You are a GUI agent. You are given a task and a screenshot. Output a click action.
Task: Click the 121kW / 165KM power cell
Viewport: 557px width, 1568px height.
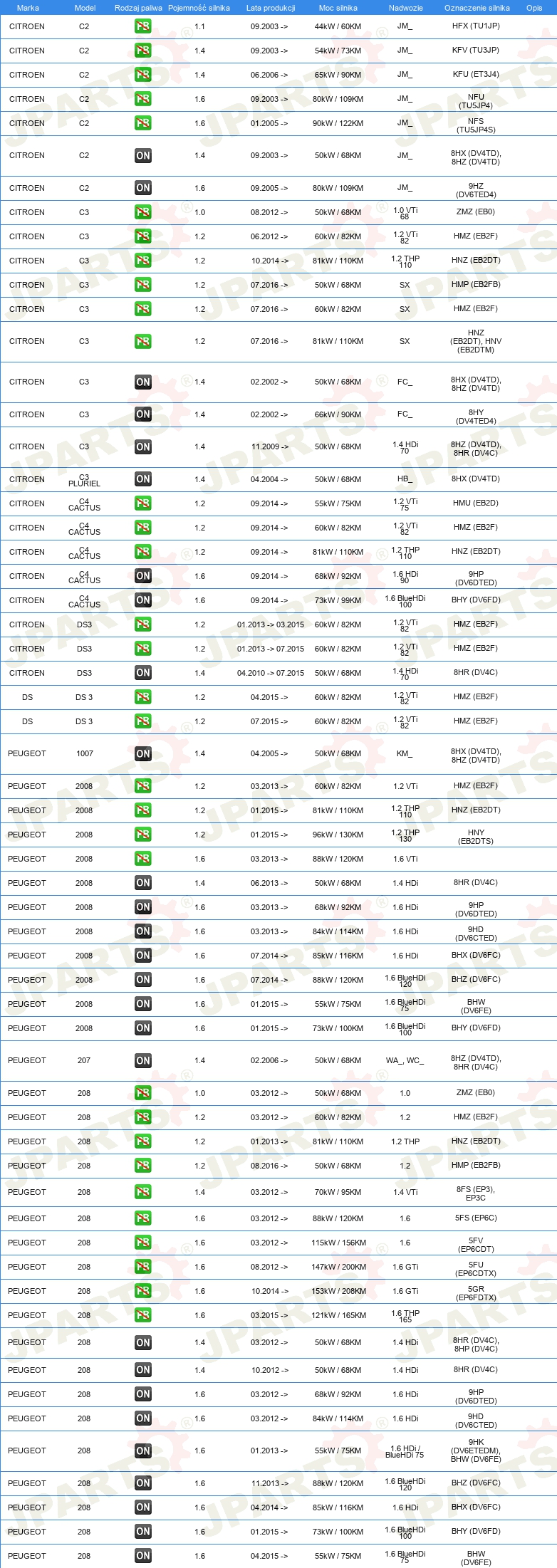(338, 1315)
